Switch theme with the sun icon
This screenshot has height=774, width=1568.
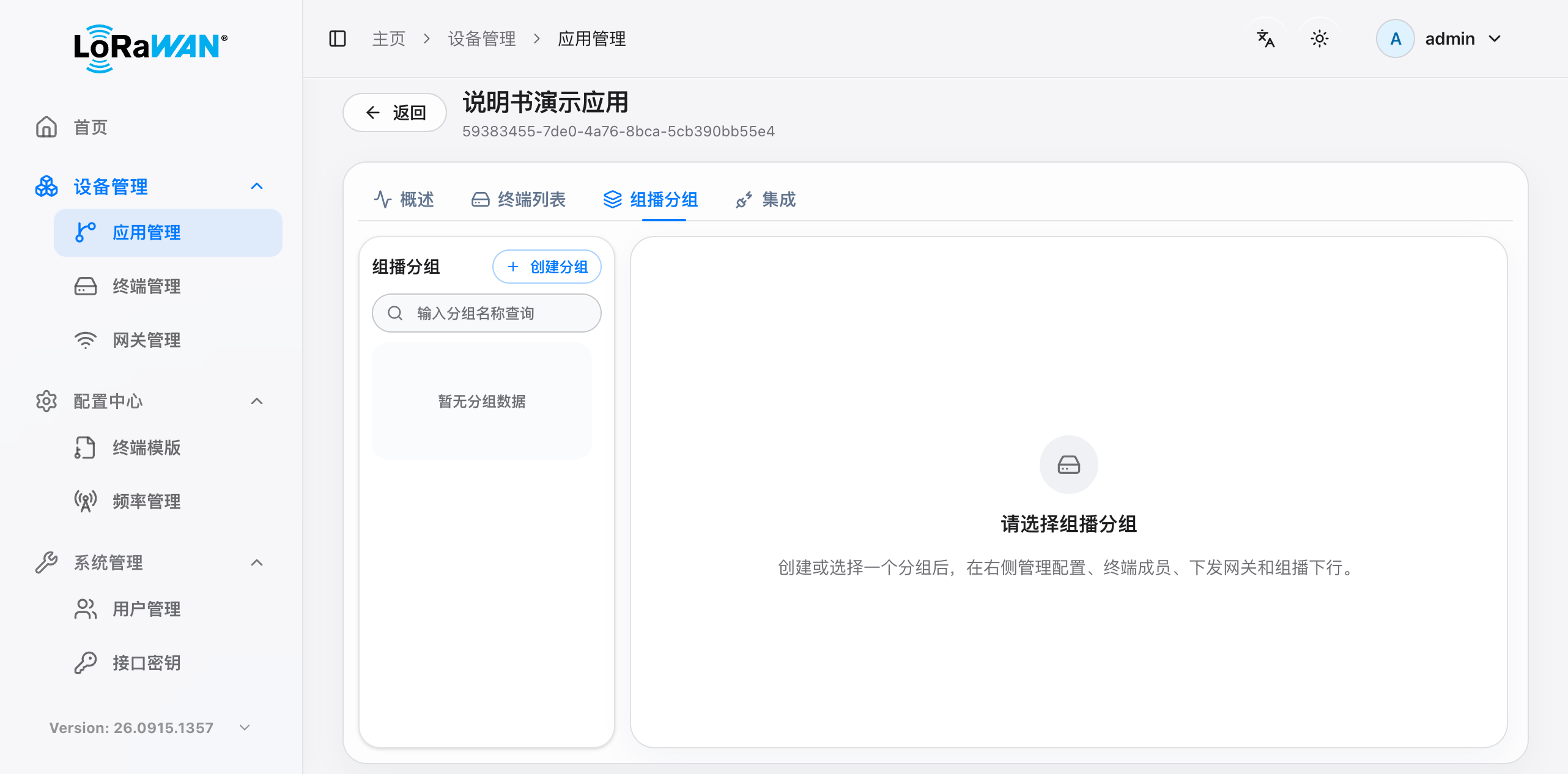(x=1320, y=39)
